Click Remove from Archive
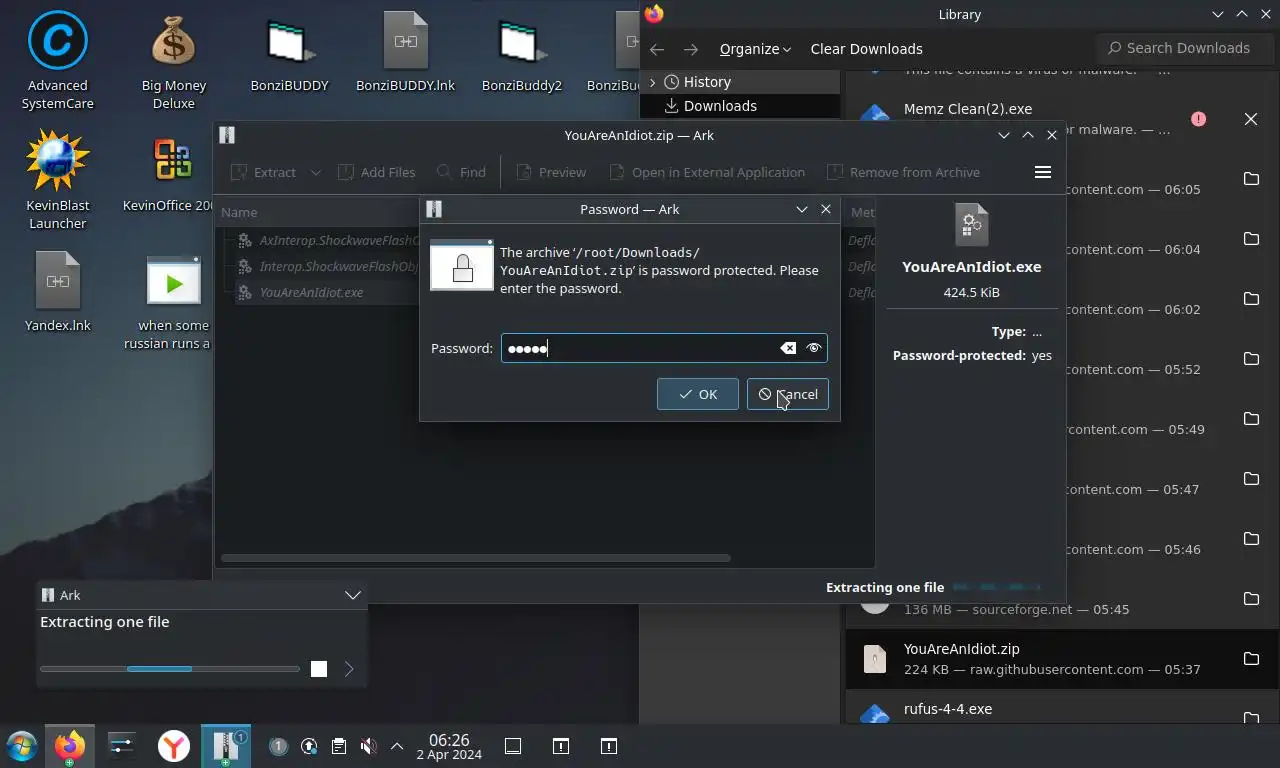This screenshot has height=768, width=1280. 904,172
